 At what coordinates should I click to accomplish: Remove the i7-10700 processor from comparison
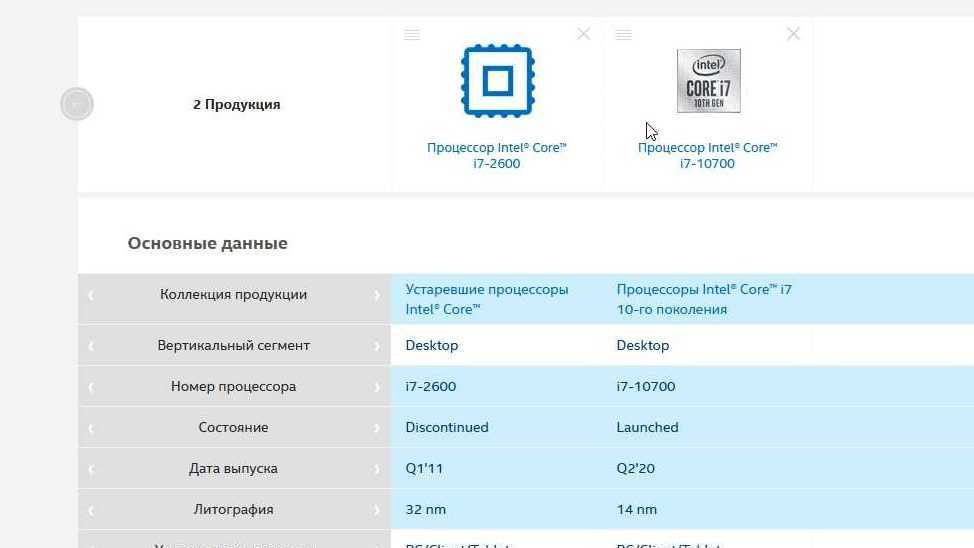point(793,34)
